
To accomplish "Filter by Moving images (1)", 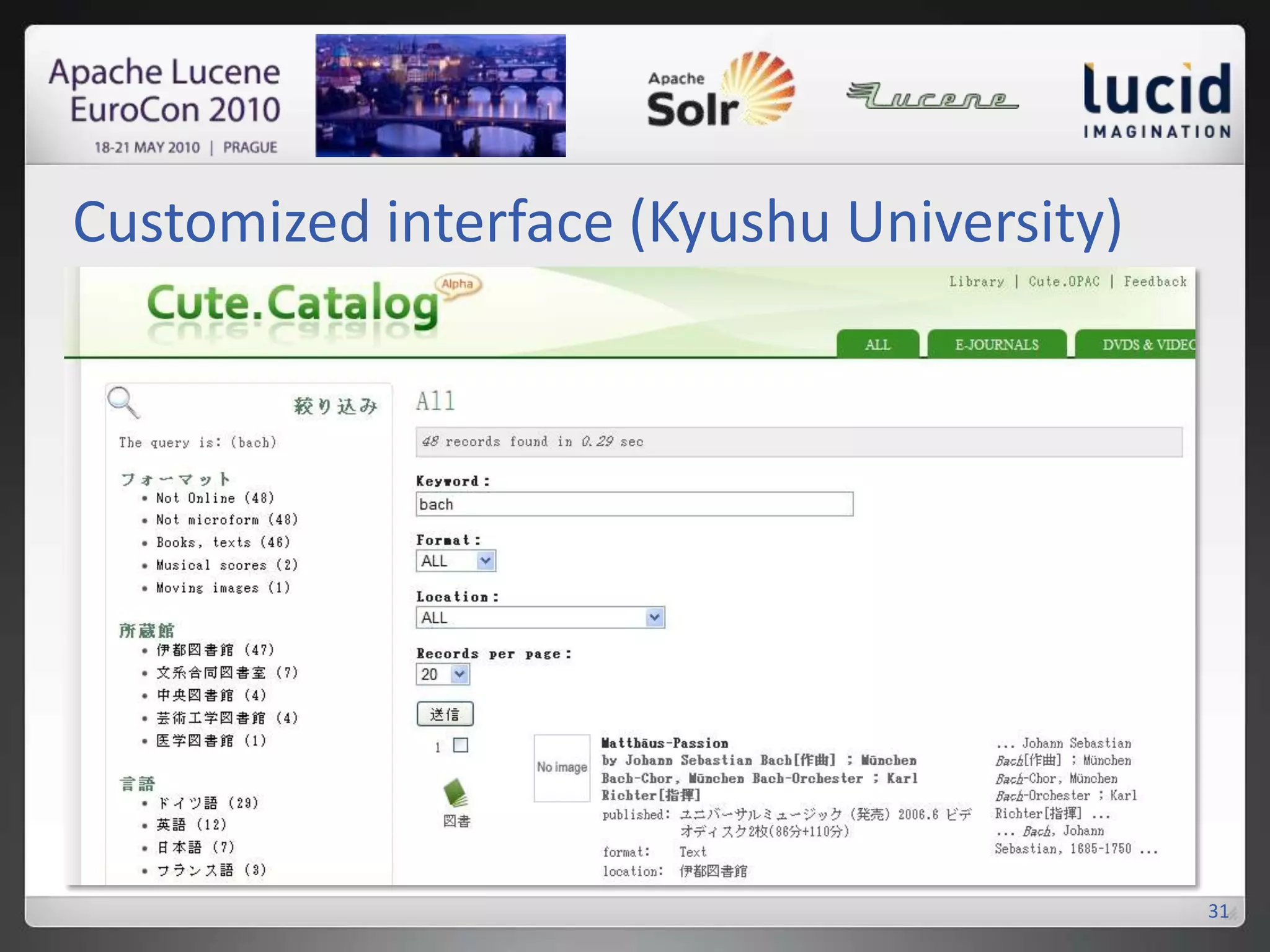I will pos(223,588).
